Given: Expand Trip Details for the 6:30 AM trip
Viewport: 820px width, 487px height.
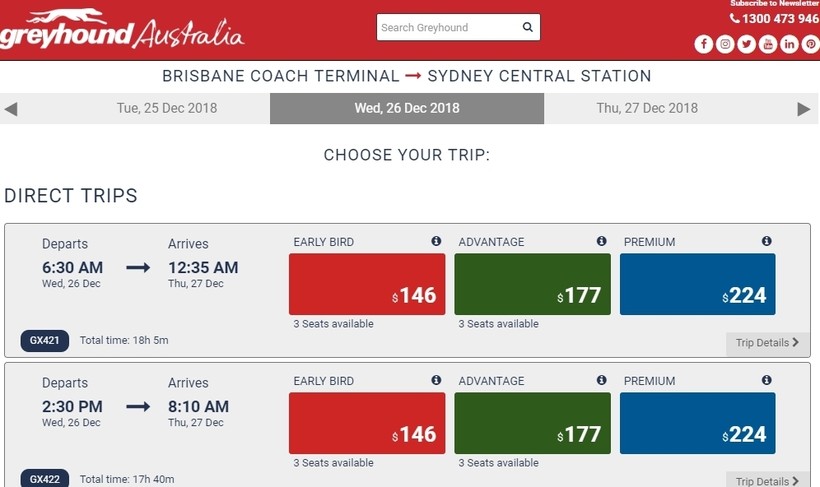Looking at the screenshot, I should [767, 343].
